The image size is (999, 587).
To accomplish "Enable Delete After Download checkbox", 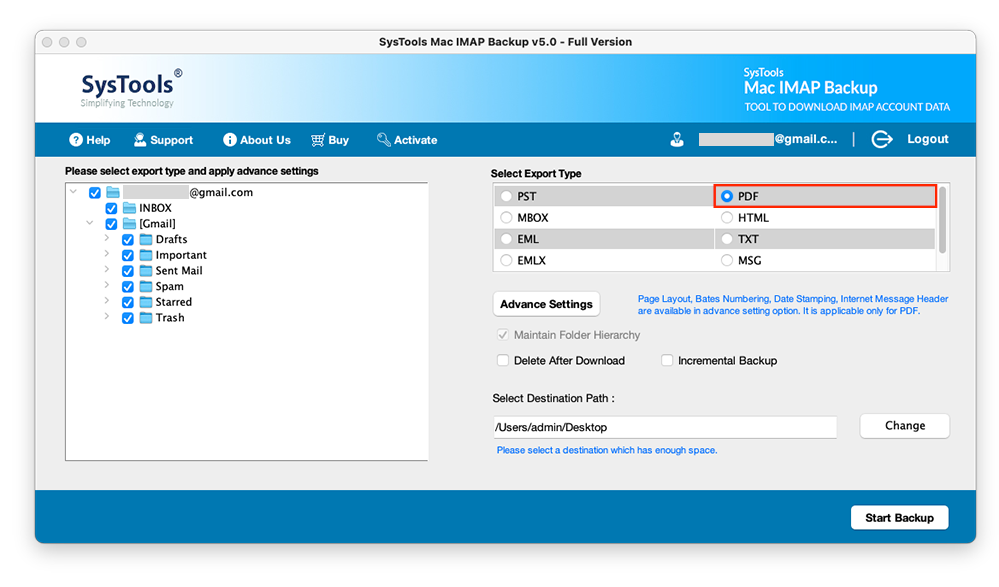I will [x=503, y=360].
